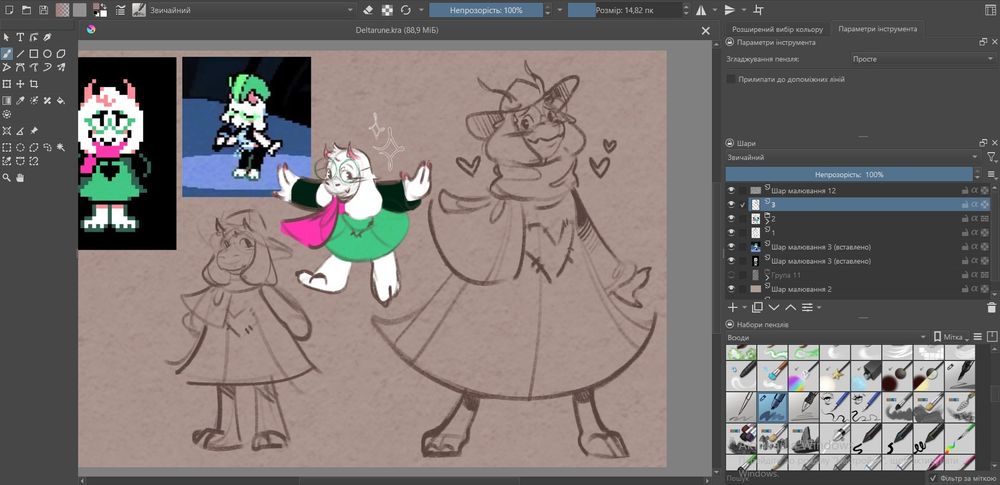Expand the 'Мітка' brush tag dropdown
The height and width of the screenshot is (485, 1000).
pos(953,338)
